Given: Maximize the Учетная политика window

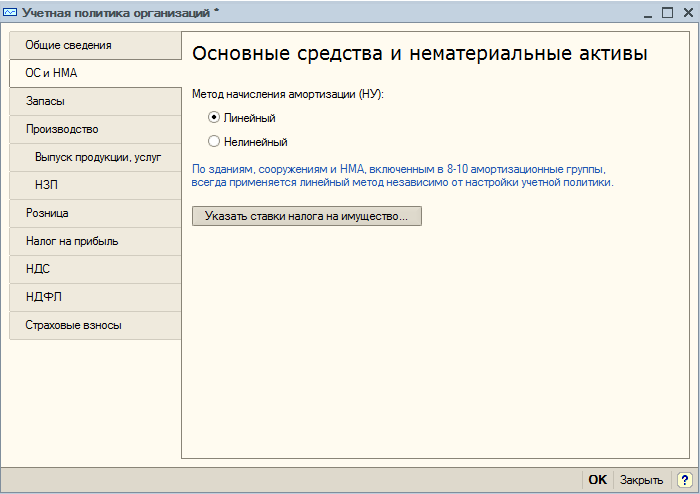Looking at the screenshot, I should pos(667,12).
